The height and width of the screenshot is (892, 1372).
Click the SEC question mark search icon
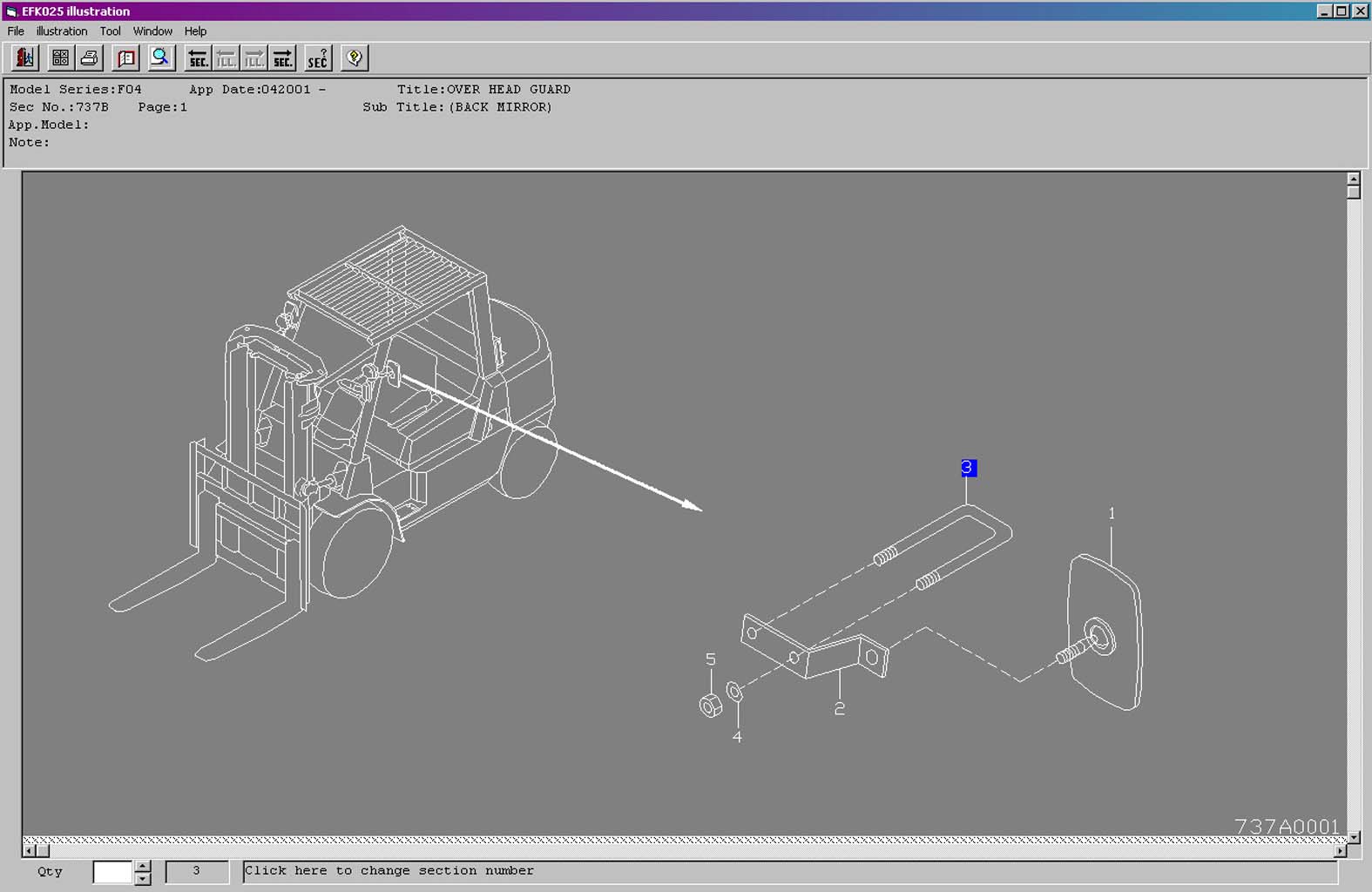tap(318, 58)
